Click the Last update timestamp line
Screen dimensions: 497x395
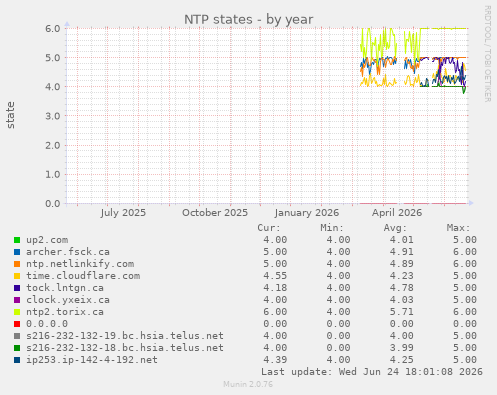coord(372,372)
